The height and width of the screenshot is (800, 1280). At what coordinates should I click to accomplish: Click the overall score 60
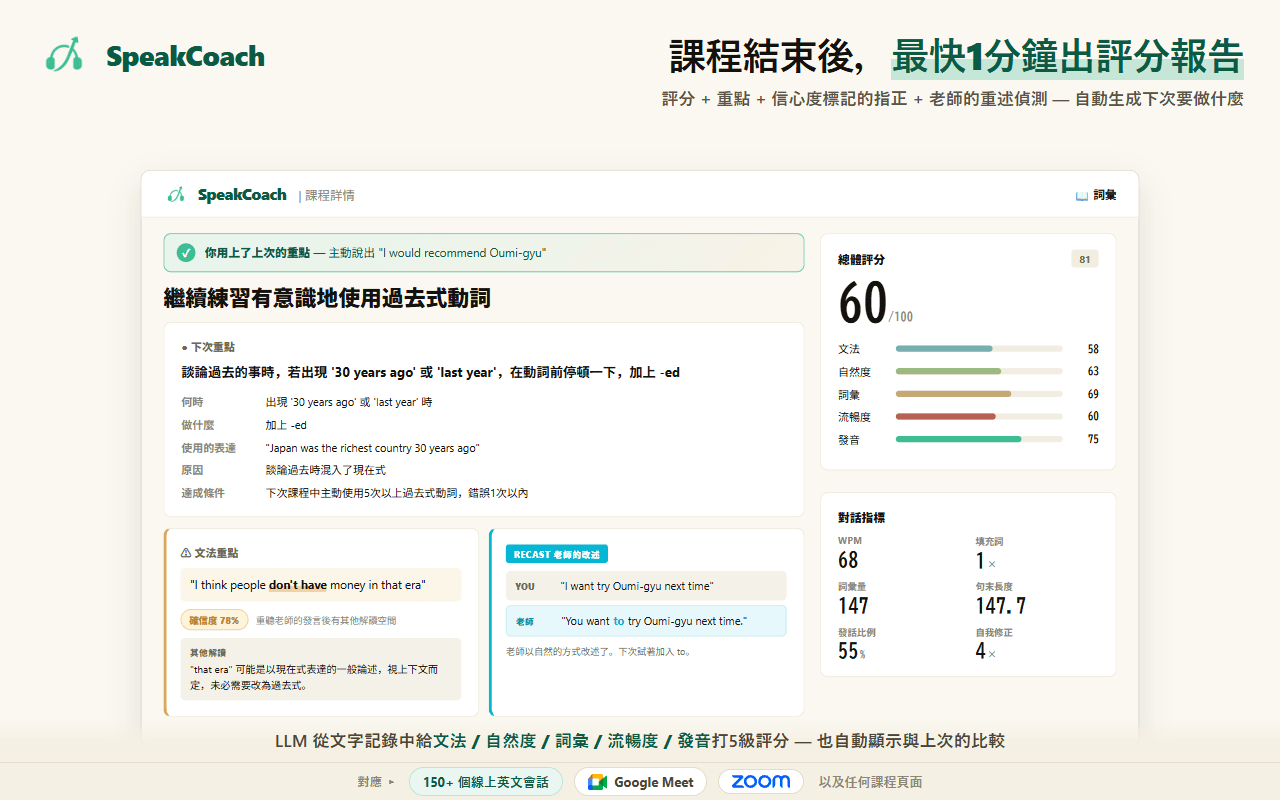(x=863, y=304)
